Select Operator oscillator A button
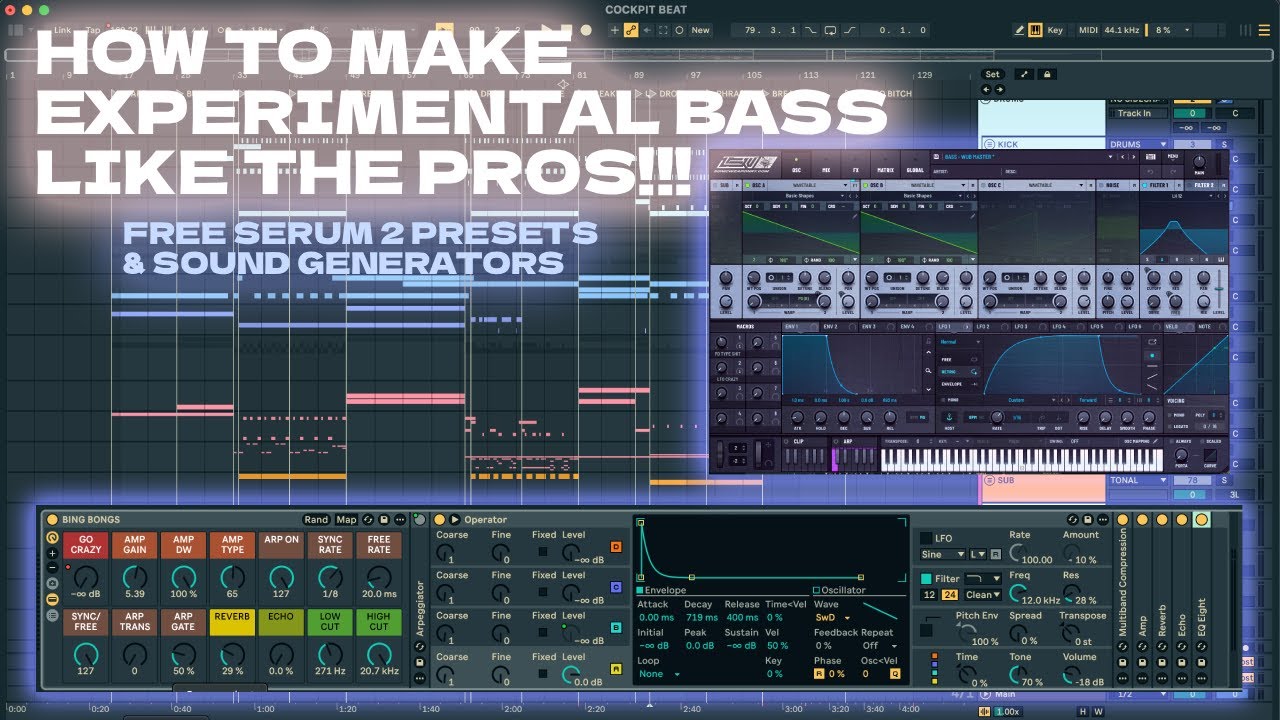 [616, 670]
